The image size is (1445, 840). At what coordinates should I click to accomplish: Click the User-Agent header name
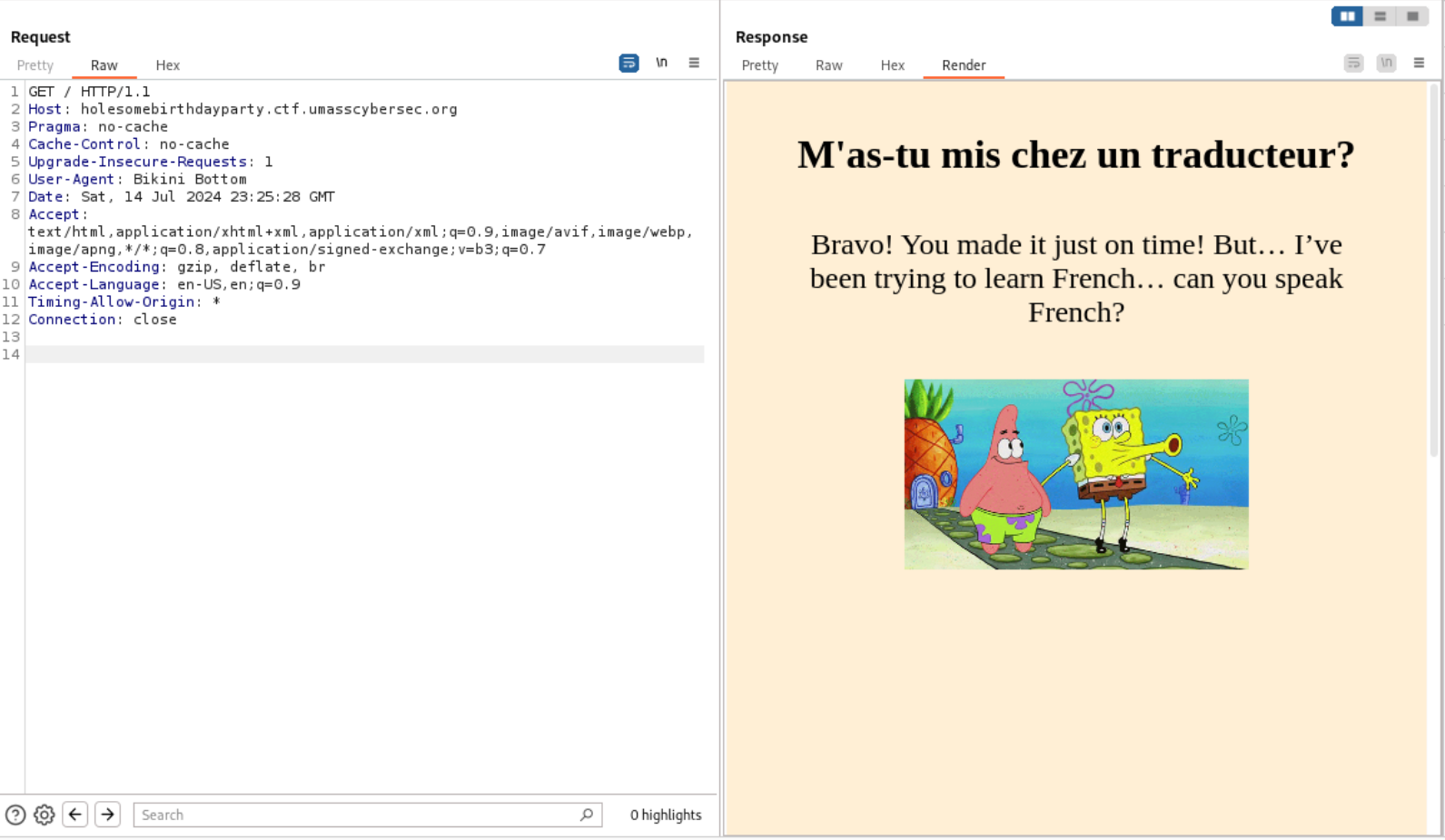point(72,179)
